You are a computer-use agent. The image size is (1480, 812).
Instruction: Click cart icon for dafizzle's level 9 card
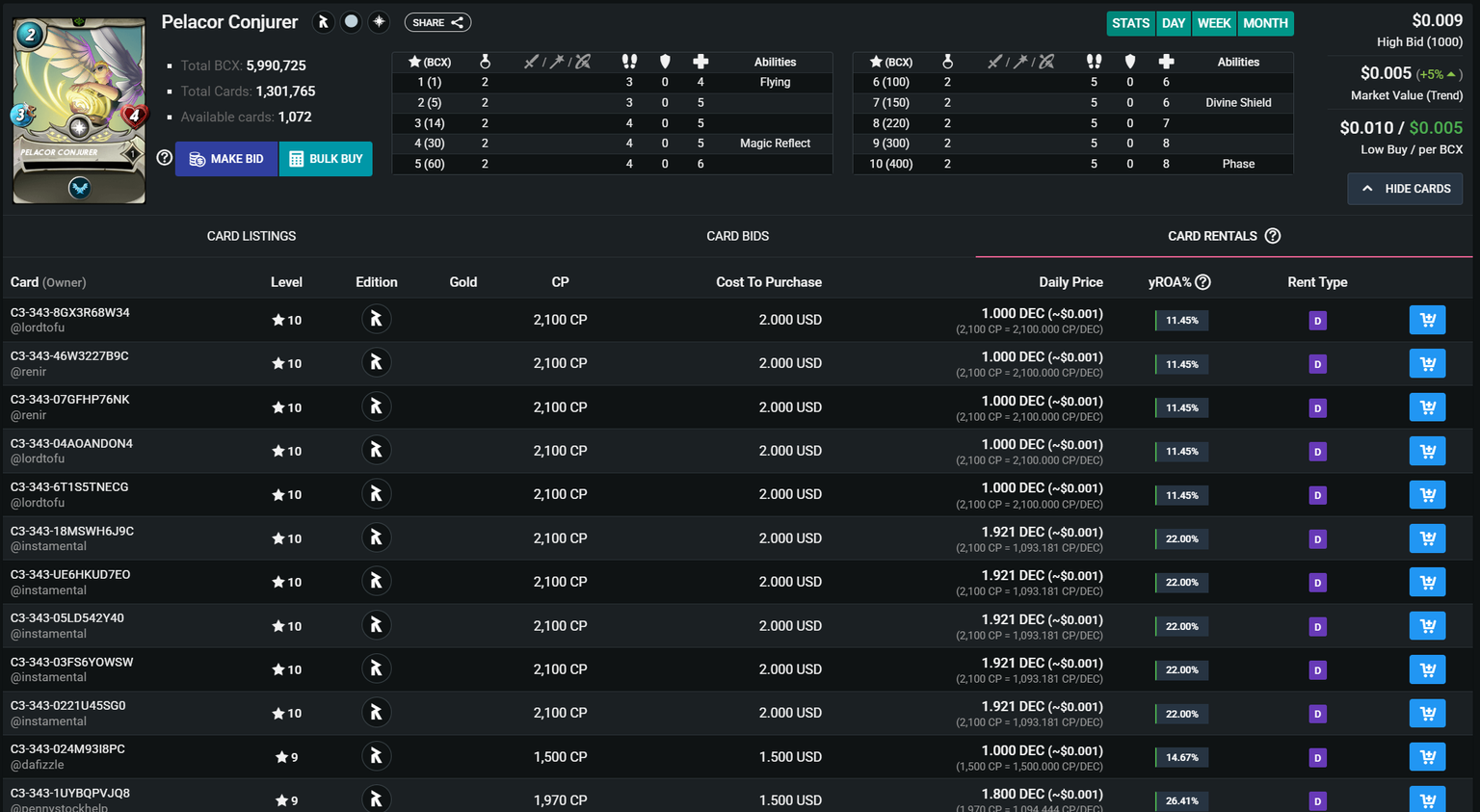pyautogui.click(x=1427, y=757)
